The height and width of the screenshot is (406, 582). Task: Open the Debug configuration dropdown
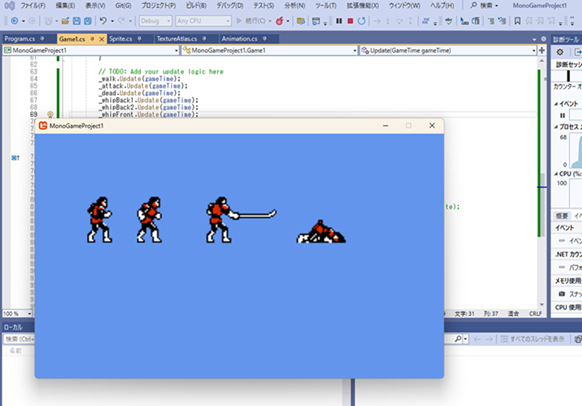coord(156,21)
